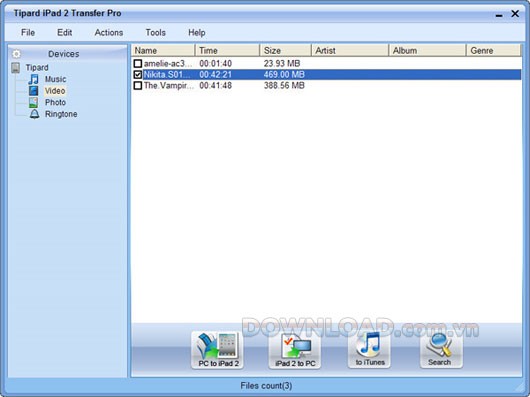The image size is (530, 397).
Task: Click the 00:42:21 time value
Action: tap(216, 74)
